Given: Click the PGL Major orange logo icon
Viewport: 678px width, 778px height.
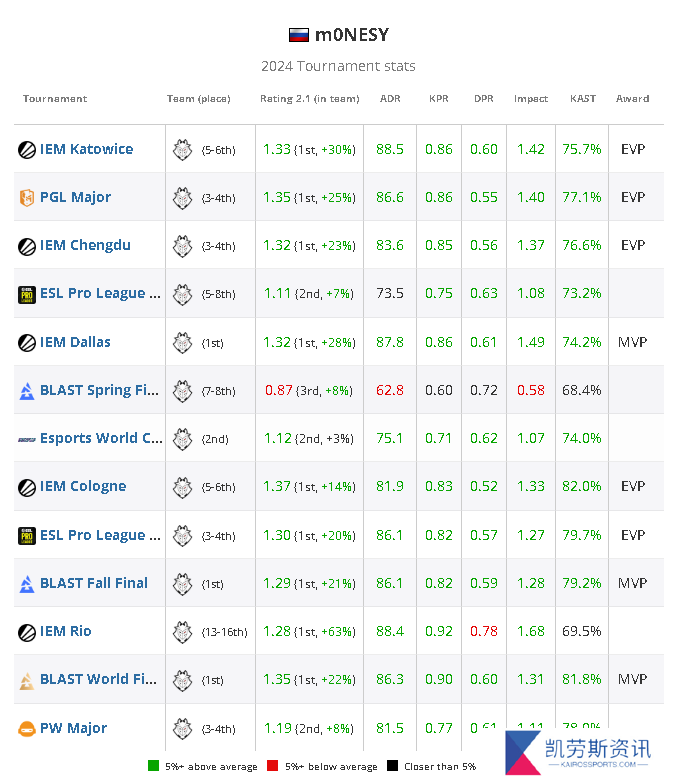Looking at the screenshot, I should click(27, 198).
